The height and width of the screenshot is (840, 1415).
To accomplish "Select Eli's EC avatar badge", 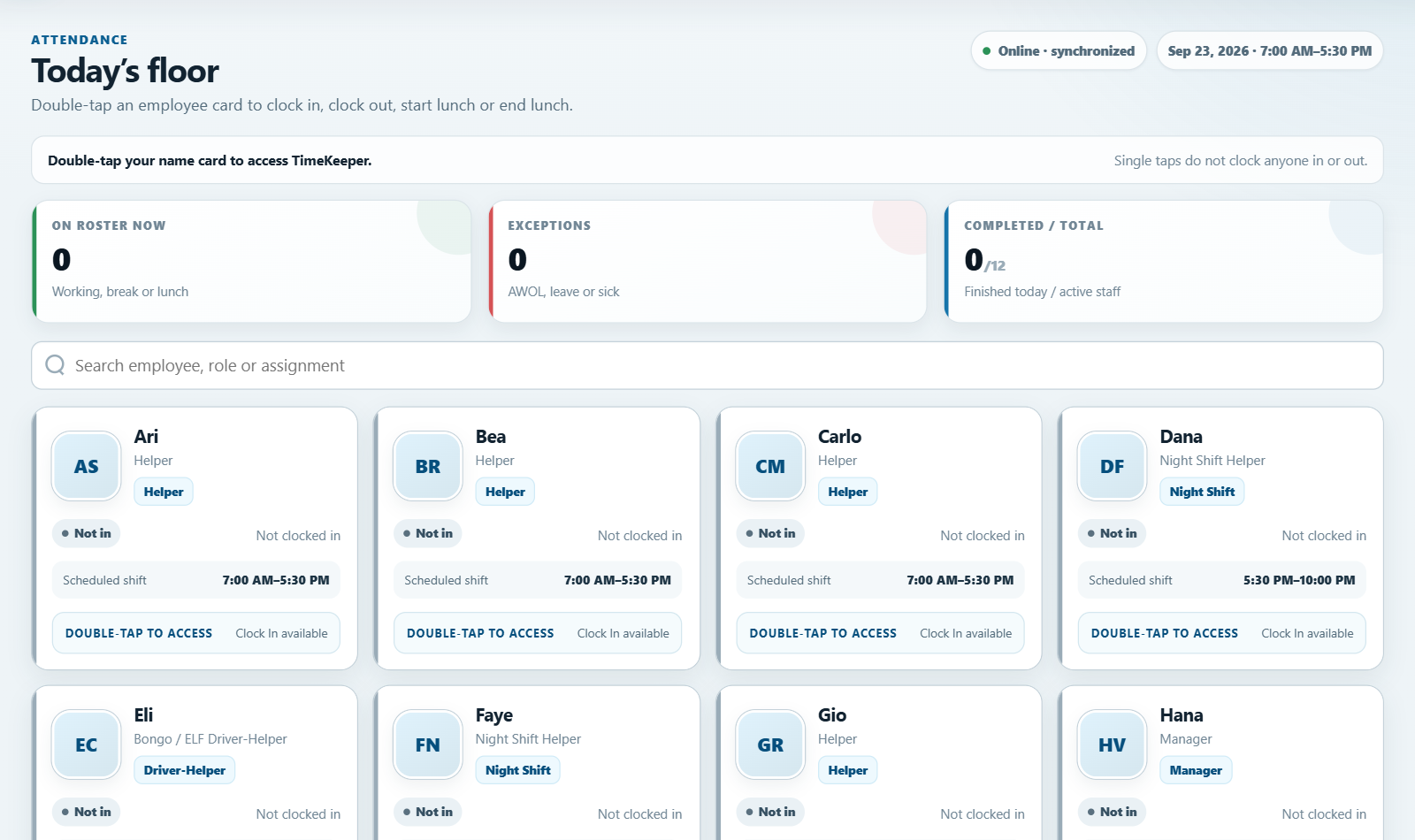I will [x=87, y=745].
